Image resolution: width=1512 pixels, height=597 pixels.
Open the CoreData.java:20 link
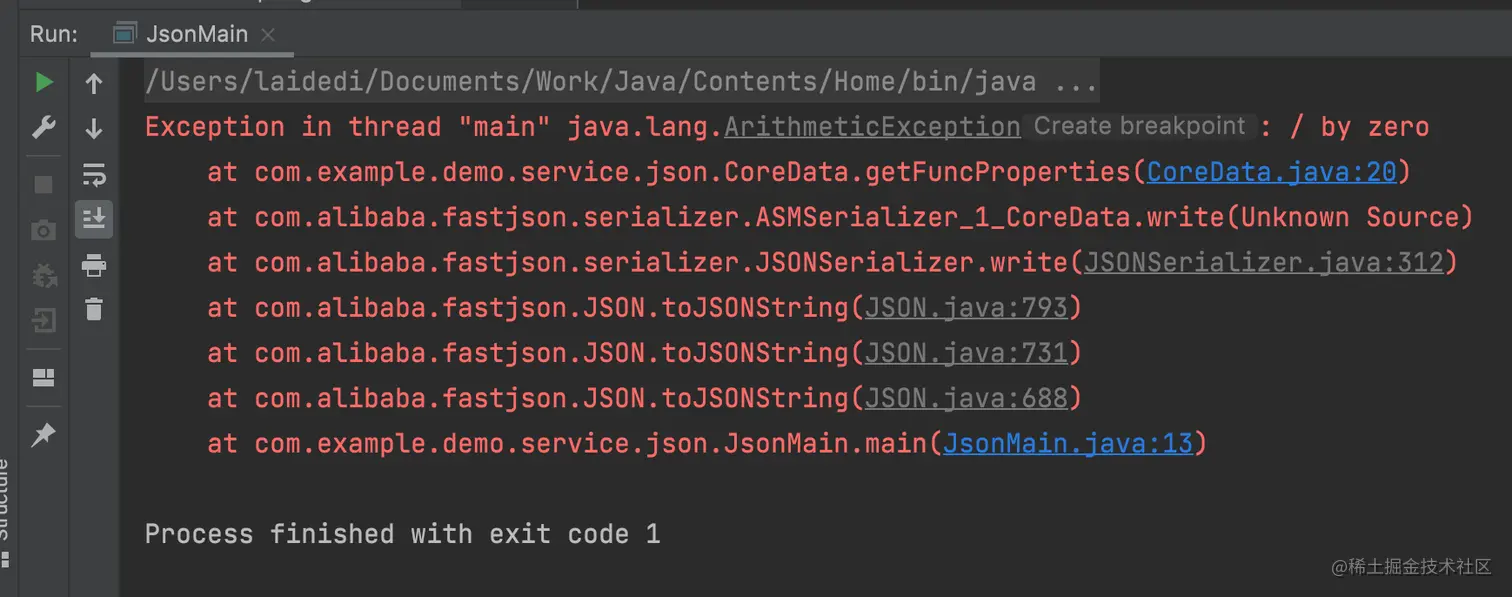(x=1271, y=172)
